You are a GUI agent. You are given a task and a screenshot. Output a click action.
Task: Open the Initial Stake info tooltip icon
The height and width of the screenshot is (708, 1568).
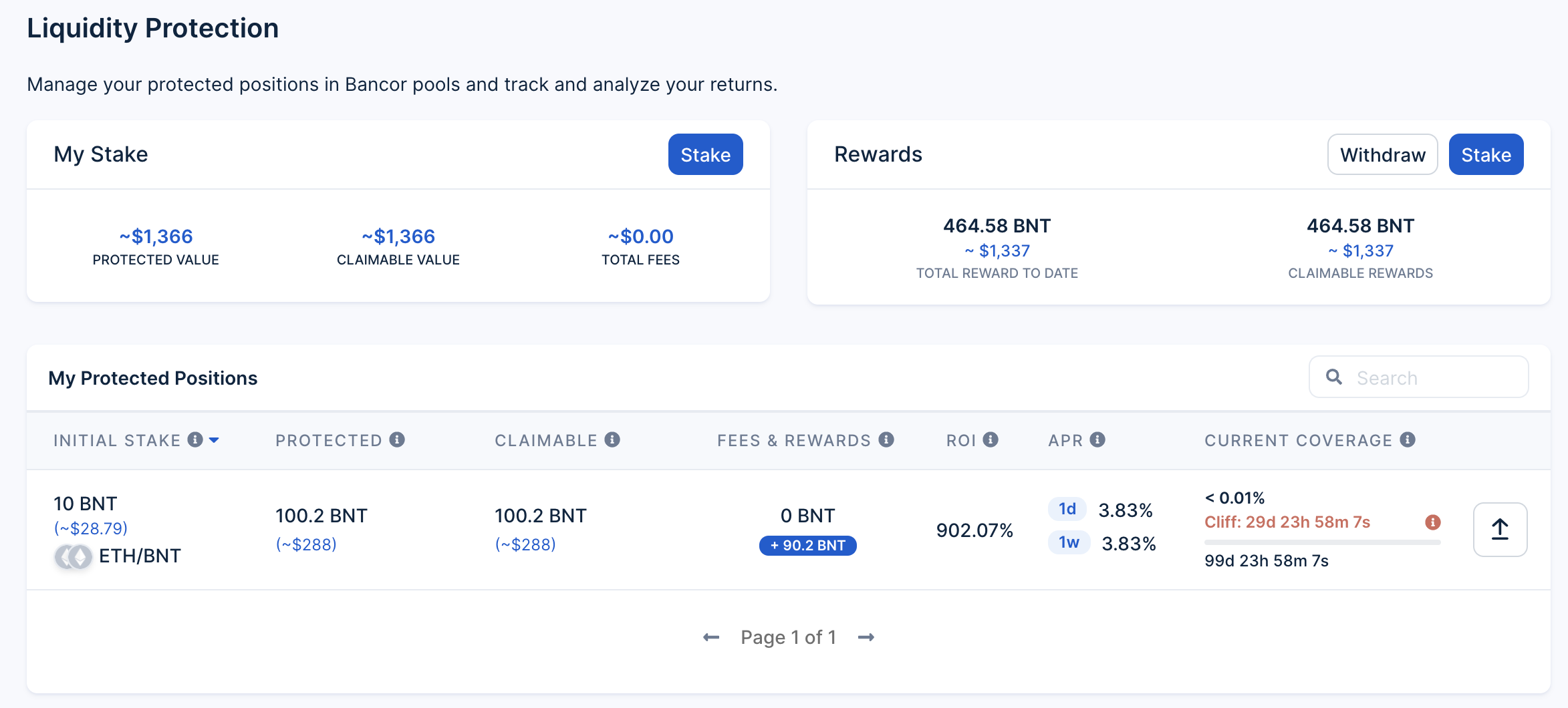pos(194,439)
